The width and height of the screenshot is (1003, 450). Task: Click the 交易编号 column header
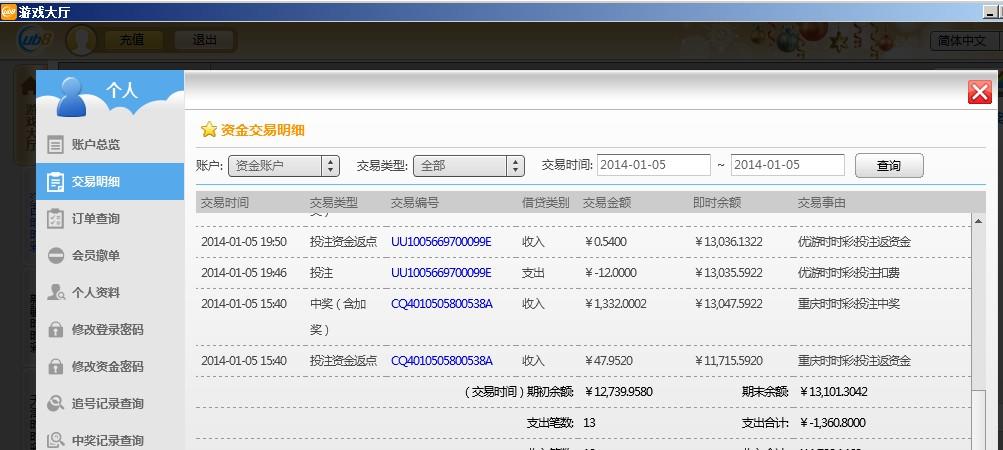(415, 203)
